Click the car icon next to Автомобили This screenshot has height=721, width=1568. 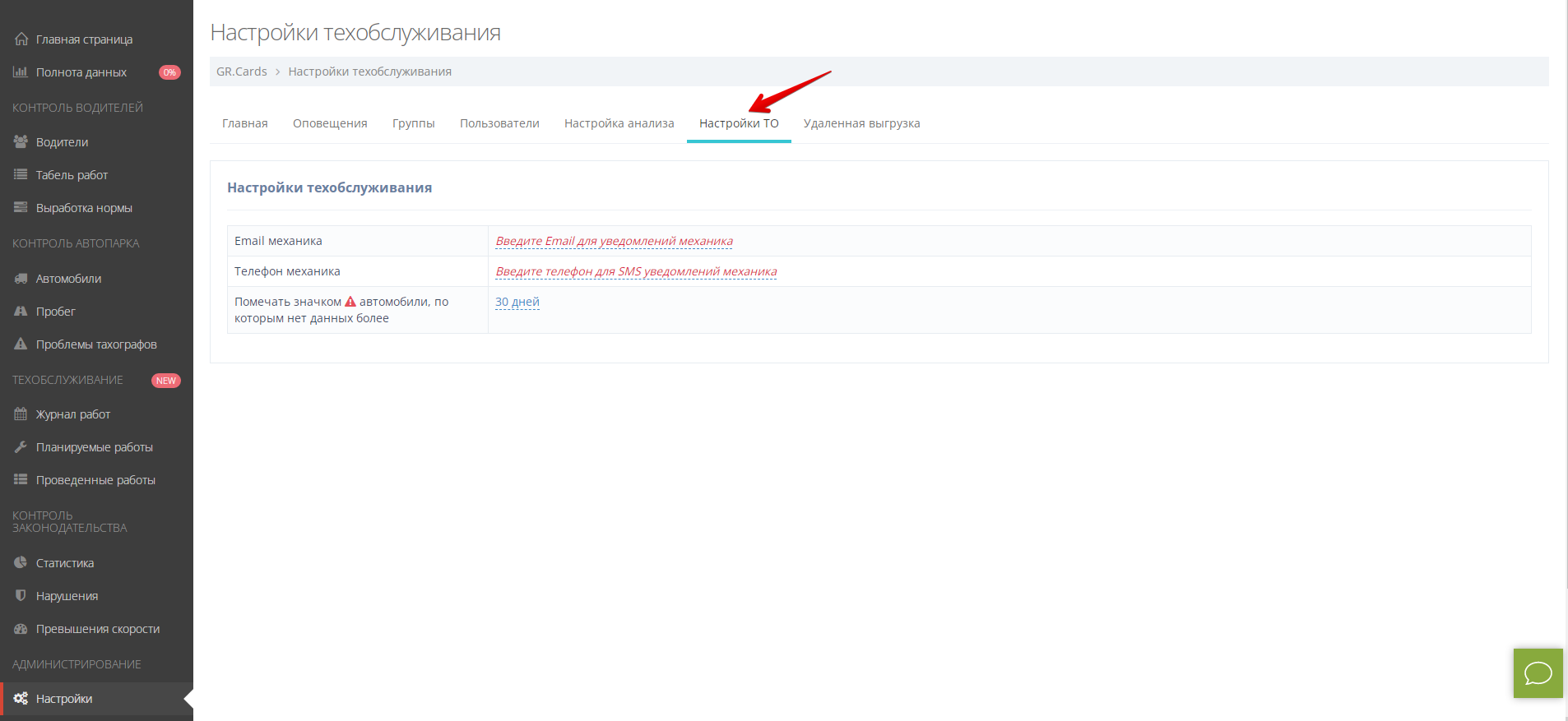coord(21,279)
